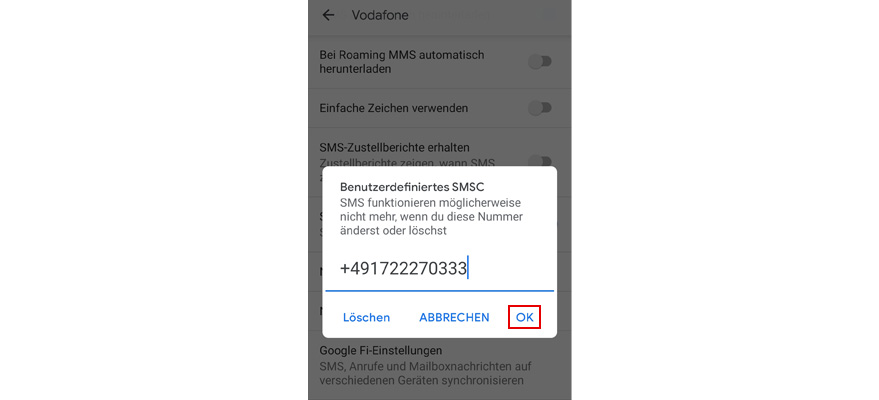Select the Vodafone header title

point(380,15)
